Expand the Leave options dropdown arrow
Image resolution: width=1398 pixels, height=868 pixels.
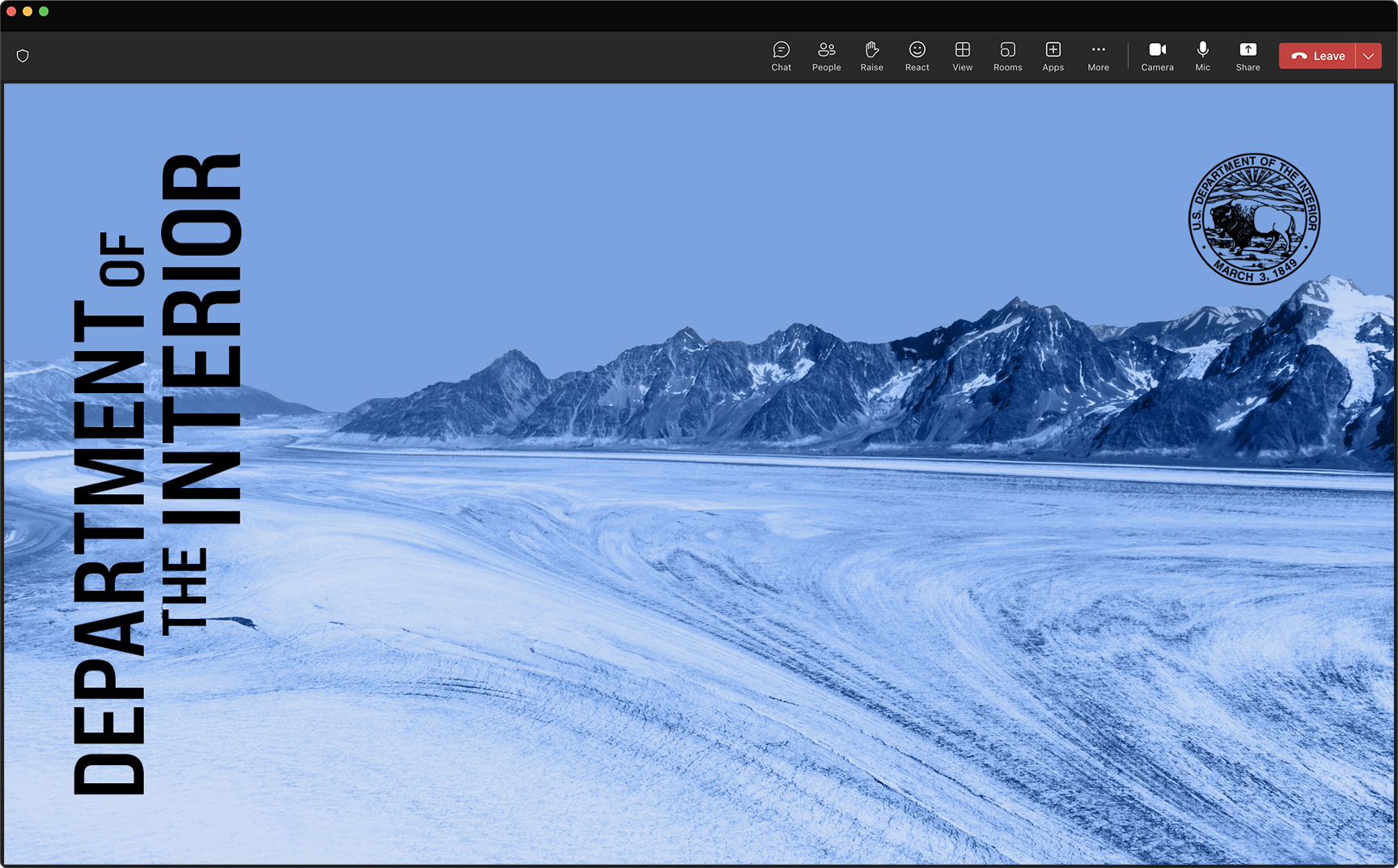(1369, 56)
